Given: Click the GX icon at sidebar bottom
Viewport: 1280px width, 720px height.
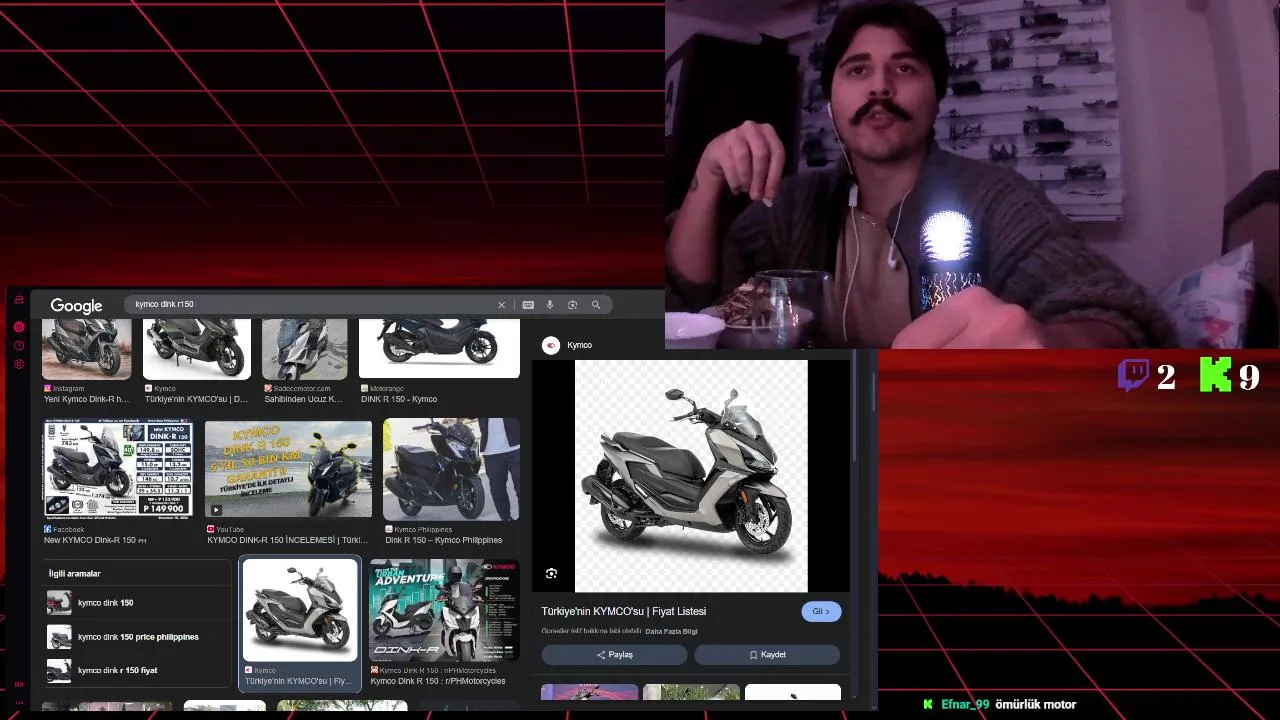Looking at the screenshot, I should (19, 685).
